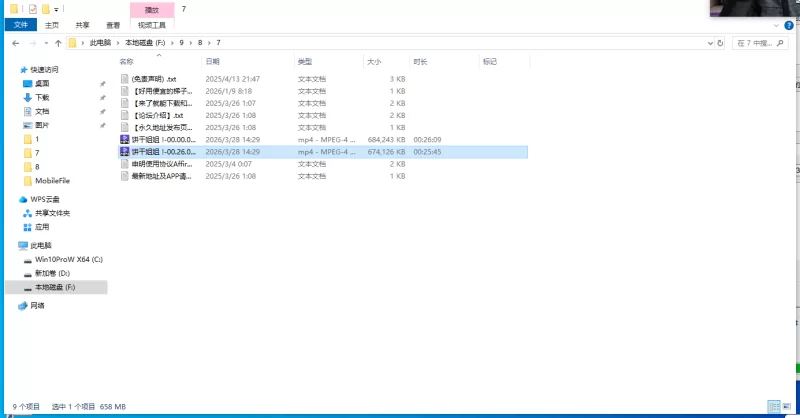Select the 【永久地址发布页 text file
Viewport: 800px width, 418px height.
click(x=323, y=128)
